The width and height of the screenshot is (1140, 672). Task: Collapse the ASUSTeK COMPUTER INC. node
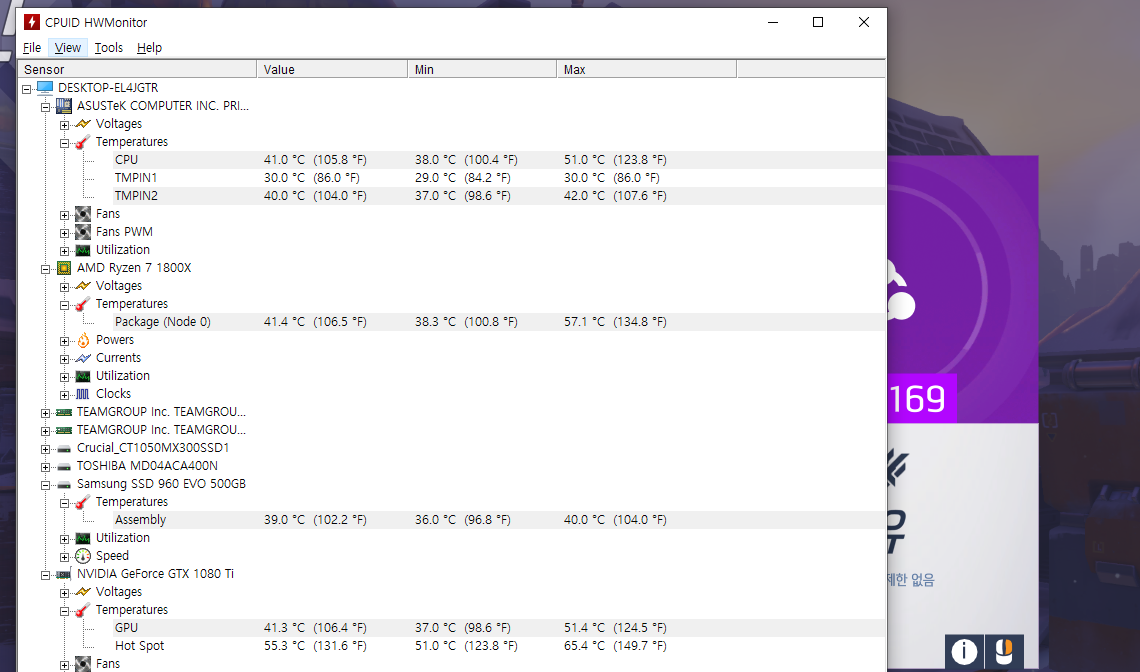tap(46, 107)
